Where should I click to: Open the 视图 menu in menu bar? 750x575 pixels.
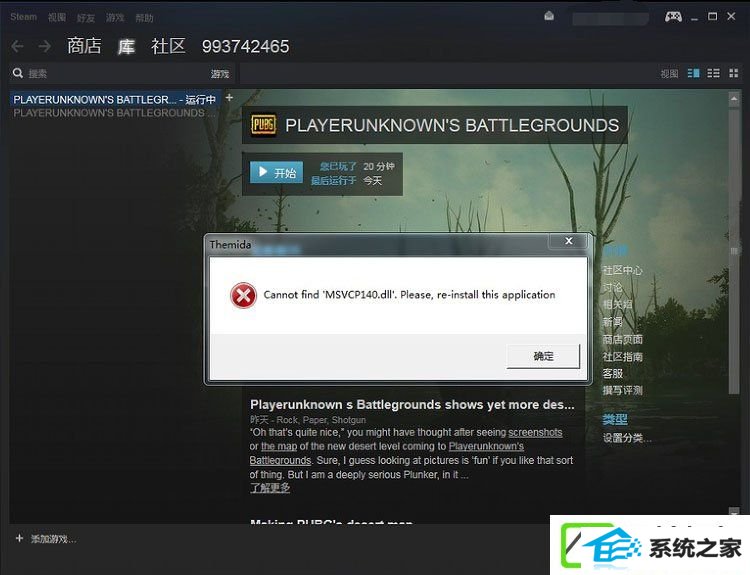pos(57,17)
